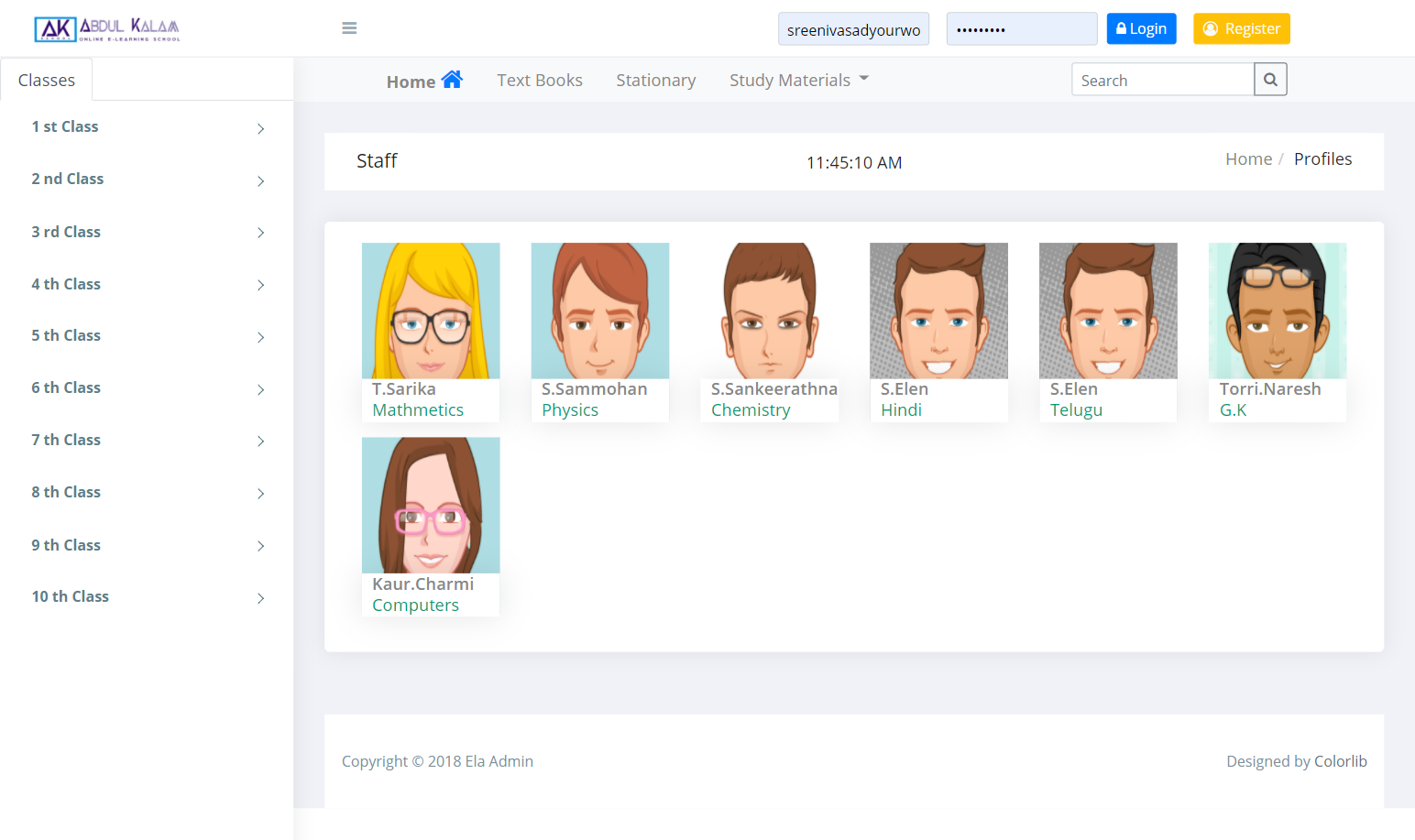Focus the password input field
The image size is (1415, 840).
pos(1022,29)
